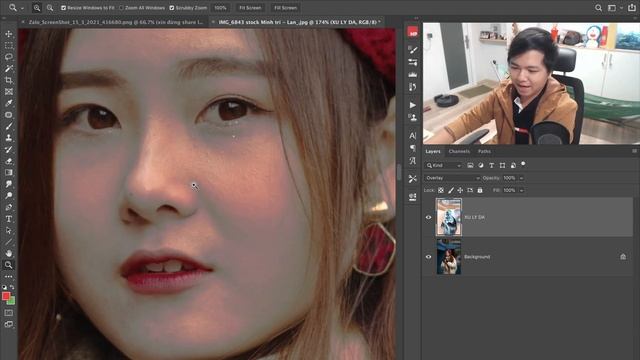Viewport: 640px width, 360px height.
Task: Lock image pixels with brush icon
Action: tap(451, 190)
